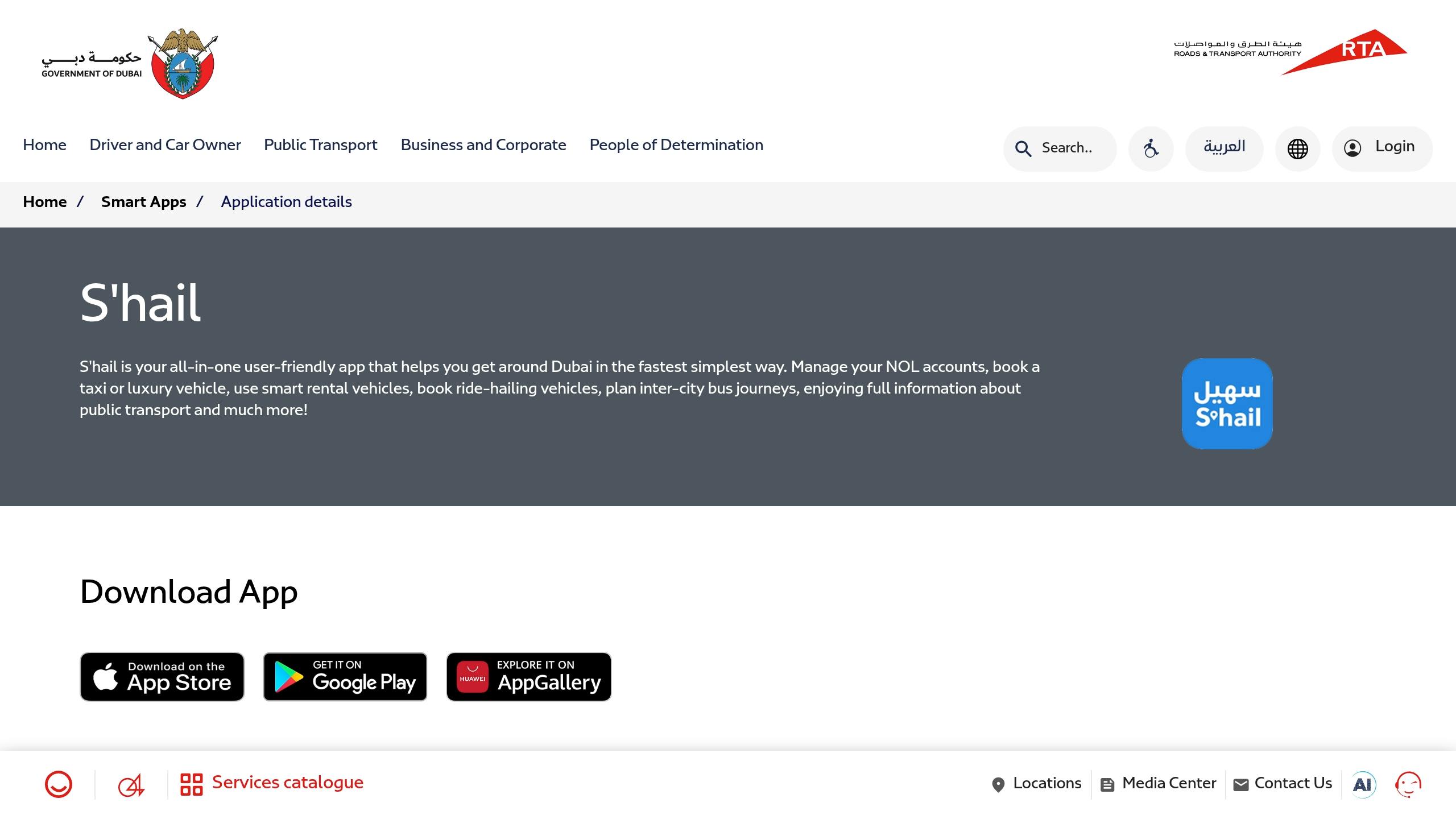Click the blue S'hail app icon
Viewport: 1456px width, 819px height.
[x=1227, y=404]
